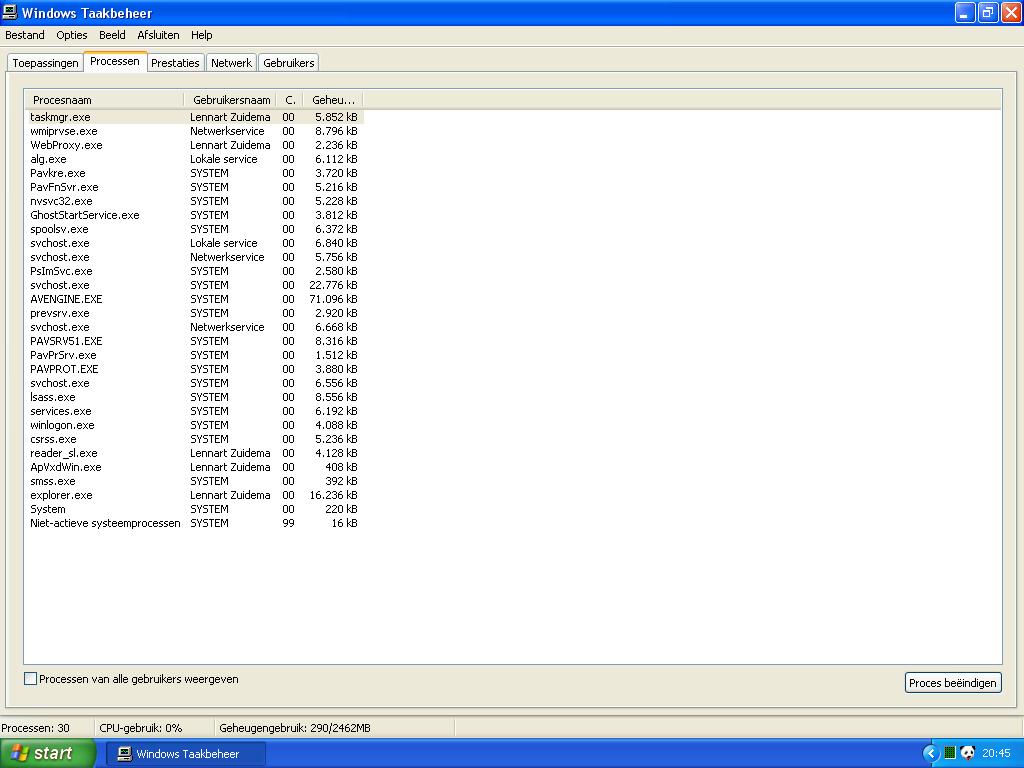1024x768 pixels.
Task: Select the winlogon.exe process
Action: tap(195, 425)
